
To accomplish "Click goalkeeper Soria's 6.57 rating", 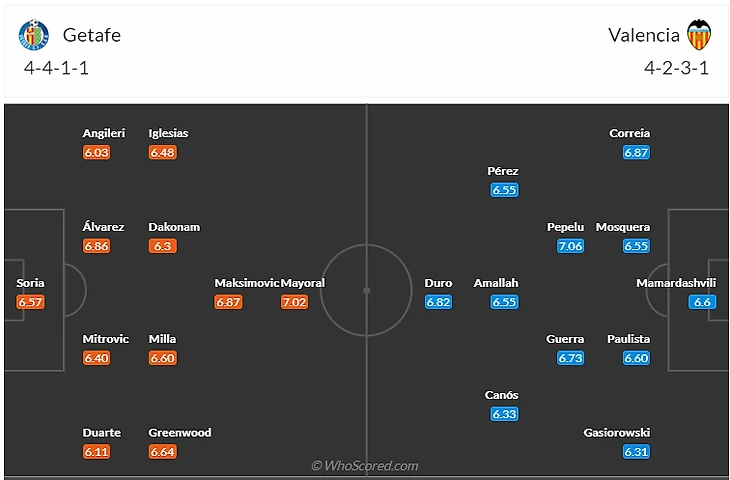I will (31, 302).
